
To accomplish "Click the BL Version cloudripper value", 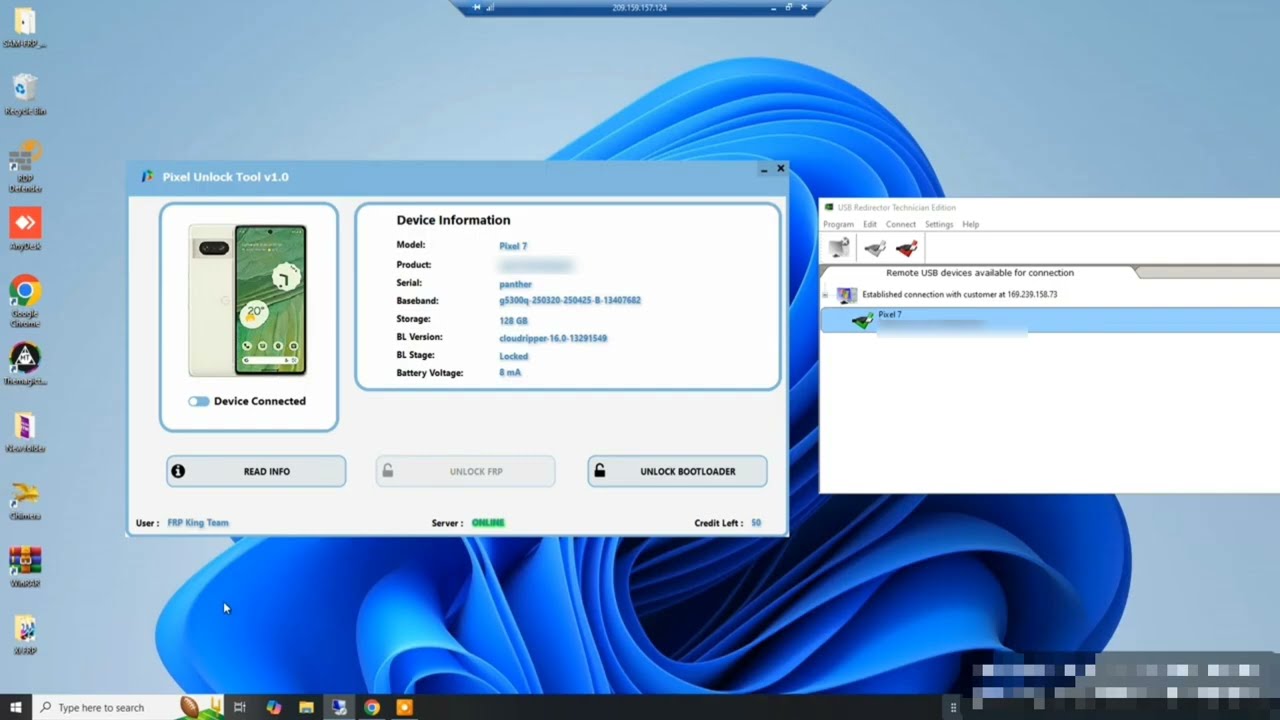I will tap(553, 338).
